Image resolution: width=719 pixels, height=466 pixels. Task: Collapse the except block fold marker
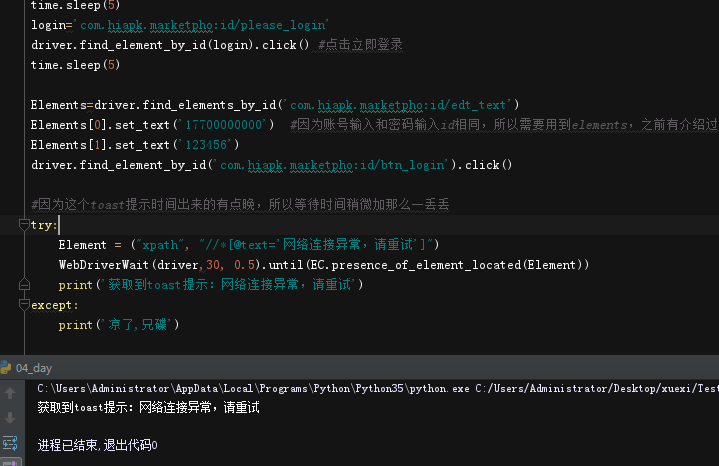(24, 305)
